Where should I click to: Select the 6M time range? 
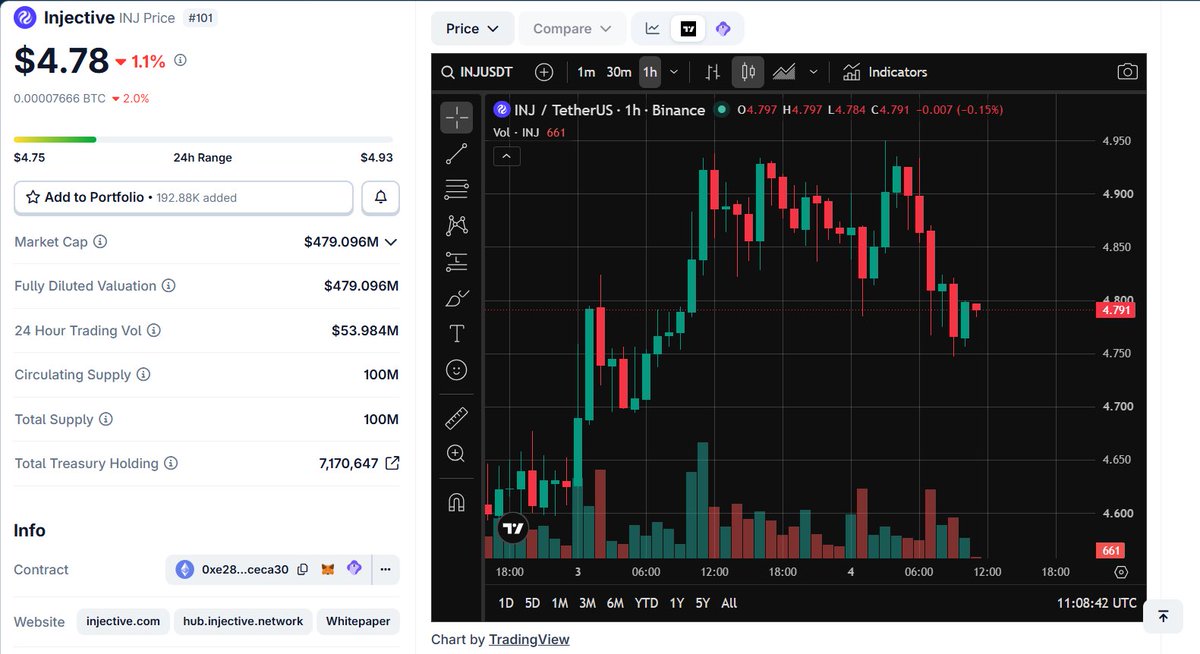click(x=615, y=603)
